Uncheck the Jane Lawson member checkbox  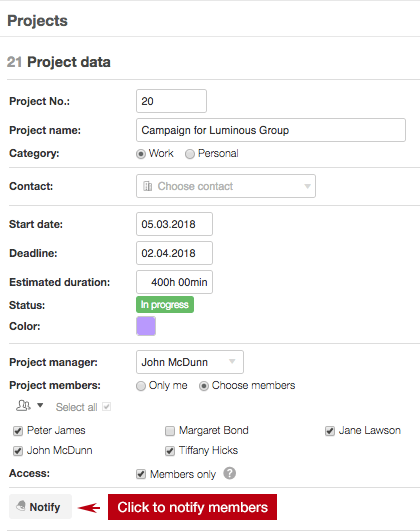[x=330, y=431]
